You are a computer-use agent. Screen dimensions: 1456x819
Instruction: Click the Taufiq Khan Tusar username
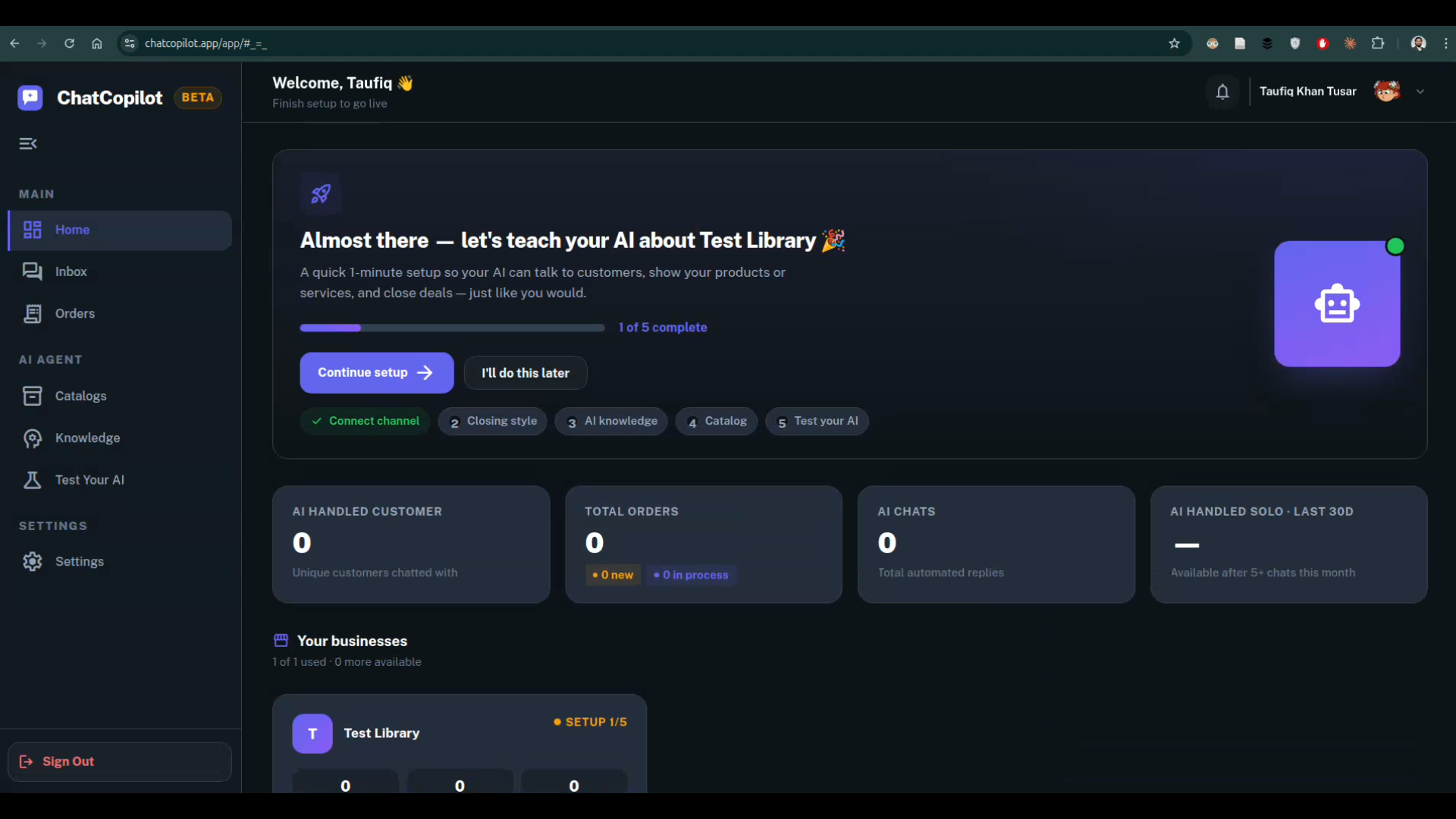coord(1308,92)
